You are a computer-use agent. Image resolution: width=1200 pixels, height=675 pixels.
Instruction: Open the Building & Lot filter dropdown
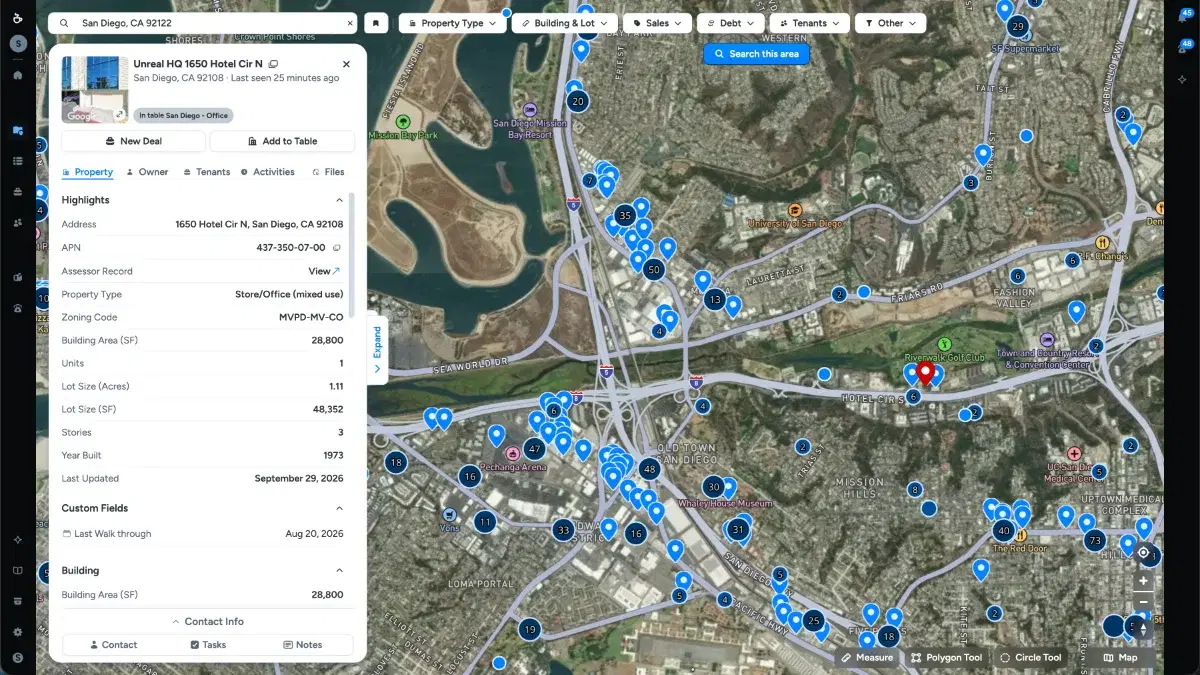(x=565, y=23)
